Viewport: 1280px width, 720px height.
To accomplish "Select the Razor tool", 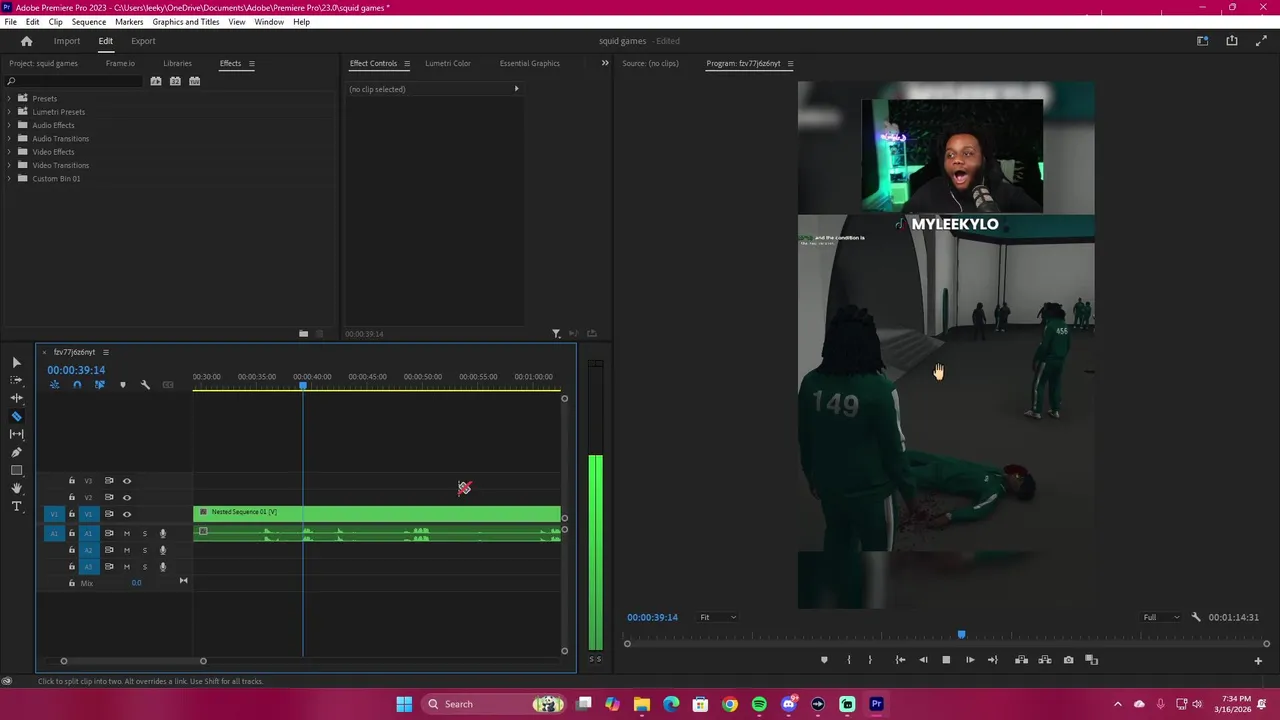I will (x=16, y=416).
